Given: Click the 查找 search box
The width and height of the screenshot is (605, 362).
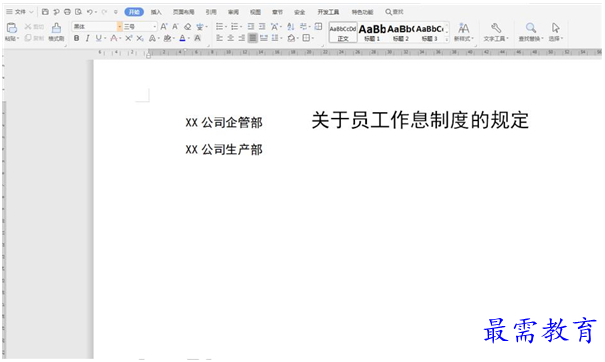Looking at the screenshot, I should point(394,12).
